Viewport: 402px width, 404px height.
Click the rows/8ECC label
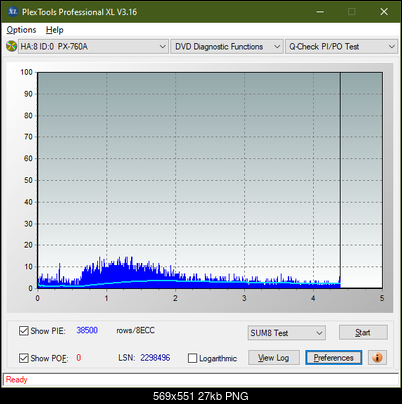135,330
